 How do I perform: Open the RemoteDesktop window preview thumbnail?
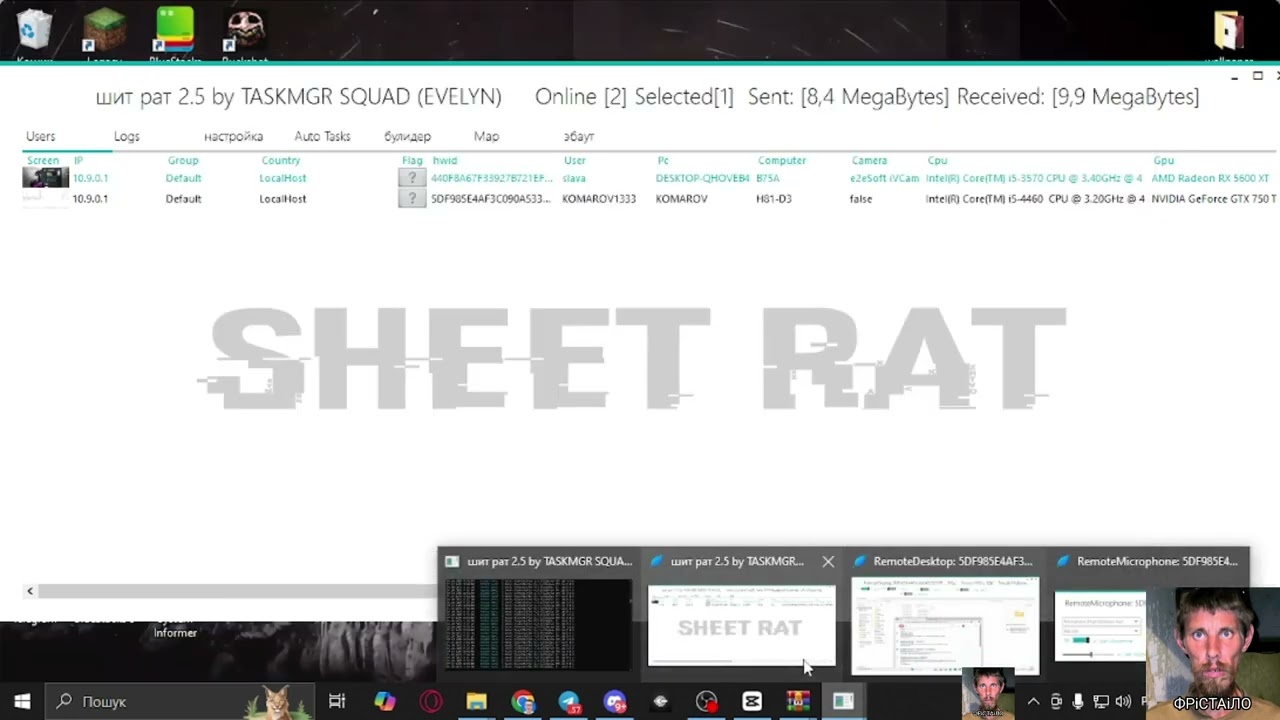(945, 626)
